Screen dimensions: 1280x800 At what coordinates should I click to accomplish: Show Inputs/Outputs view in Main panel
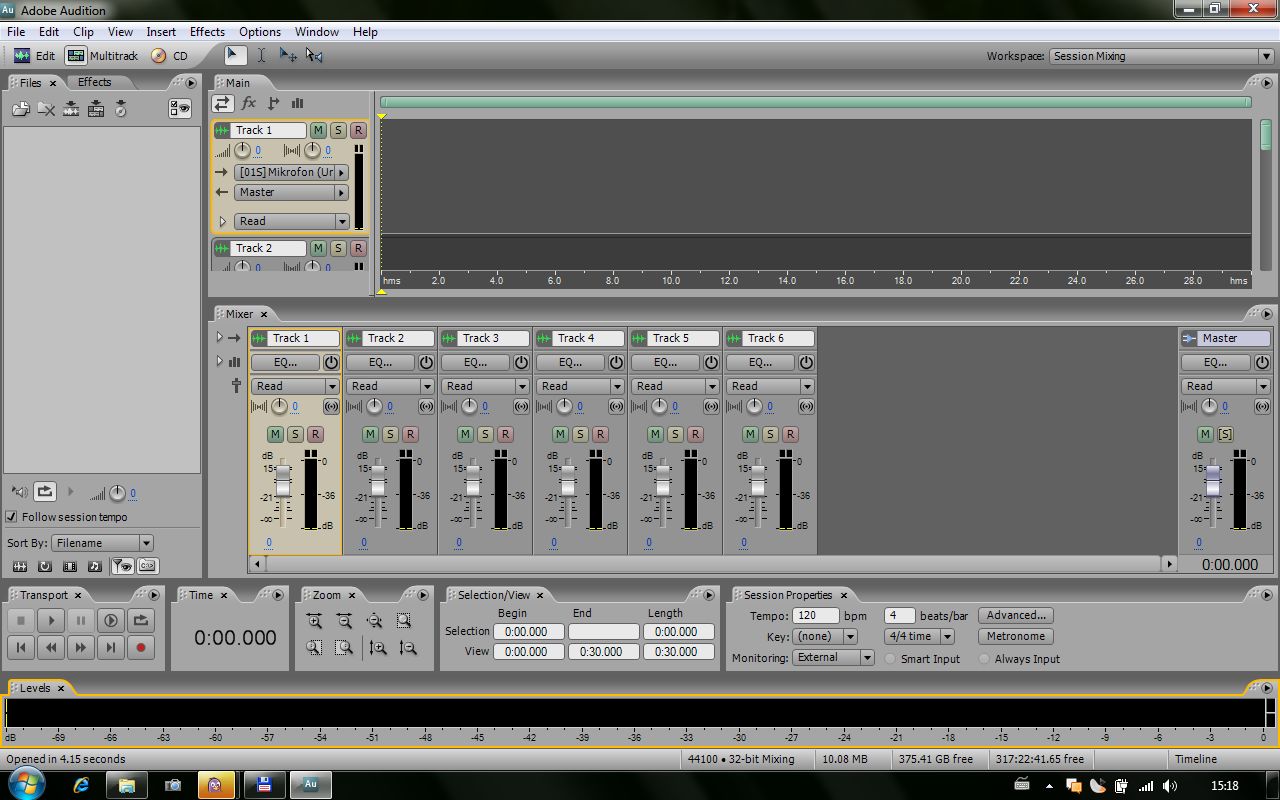(x=223, y=103)
